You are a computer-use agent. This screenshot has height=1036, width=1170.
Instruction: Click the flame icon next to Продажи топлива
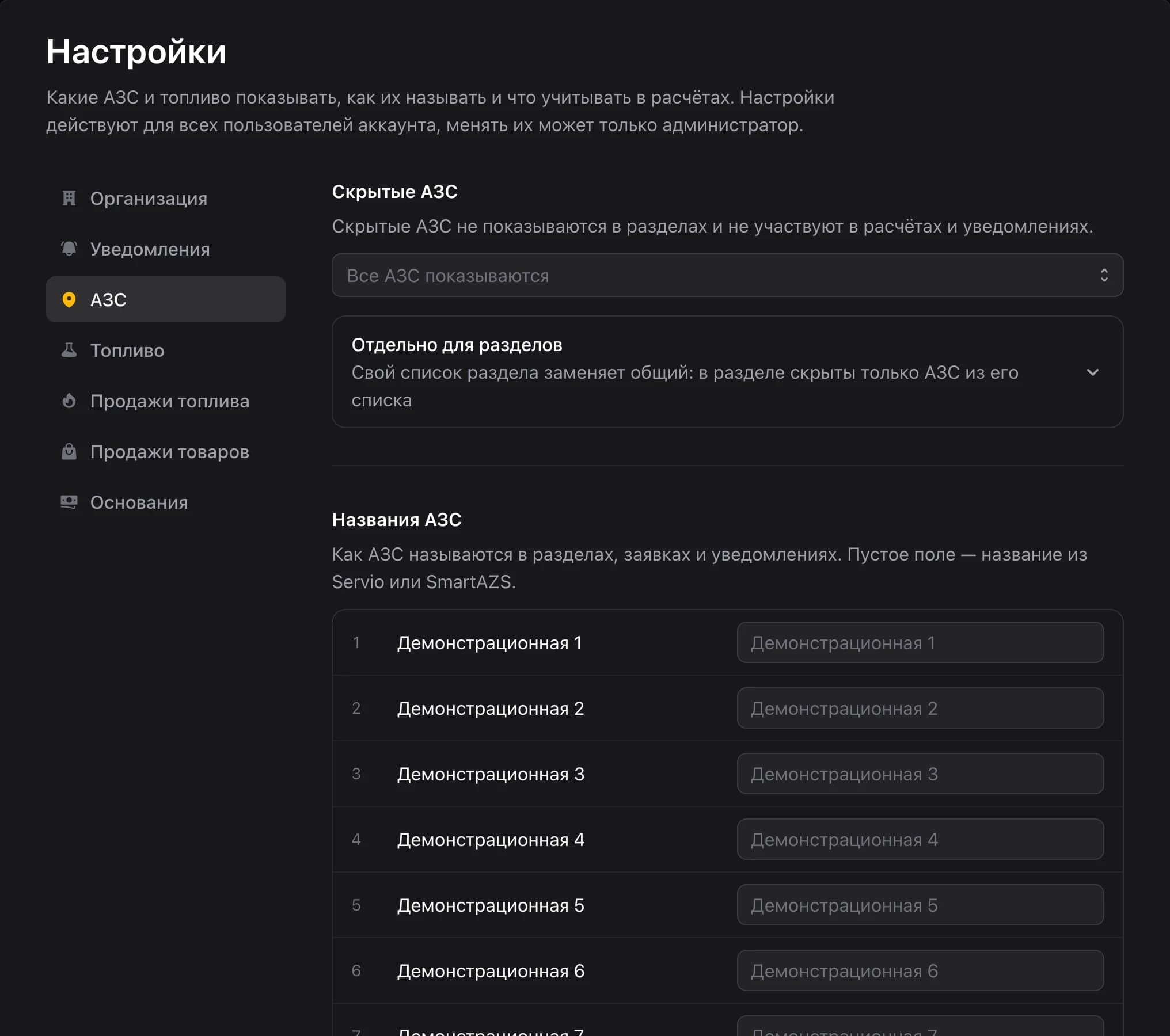click(x=69, y=401)
